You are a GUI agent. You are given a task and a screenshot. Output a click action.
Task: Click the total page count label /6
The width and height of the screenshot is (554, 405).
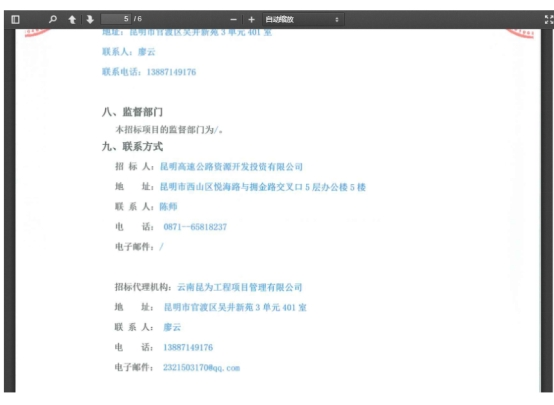[138, 19]
